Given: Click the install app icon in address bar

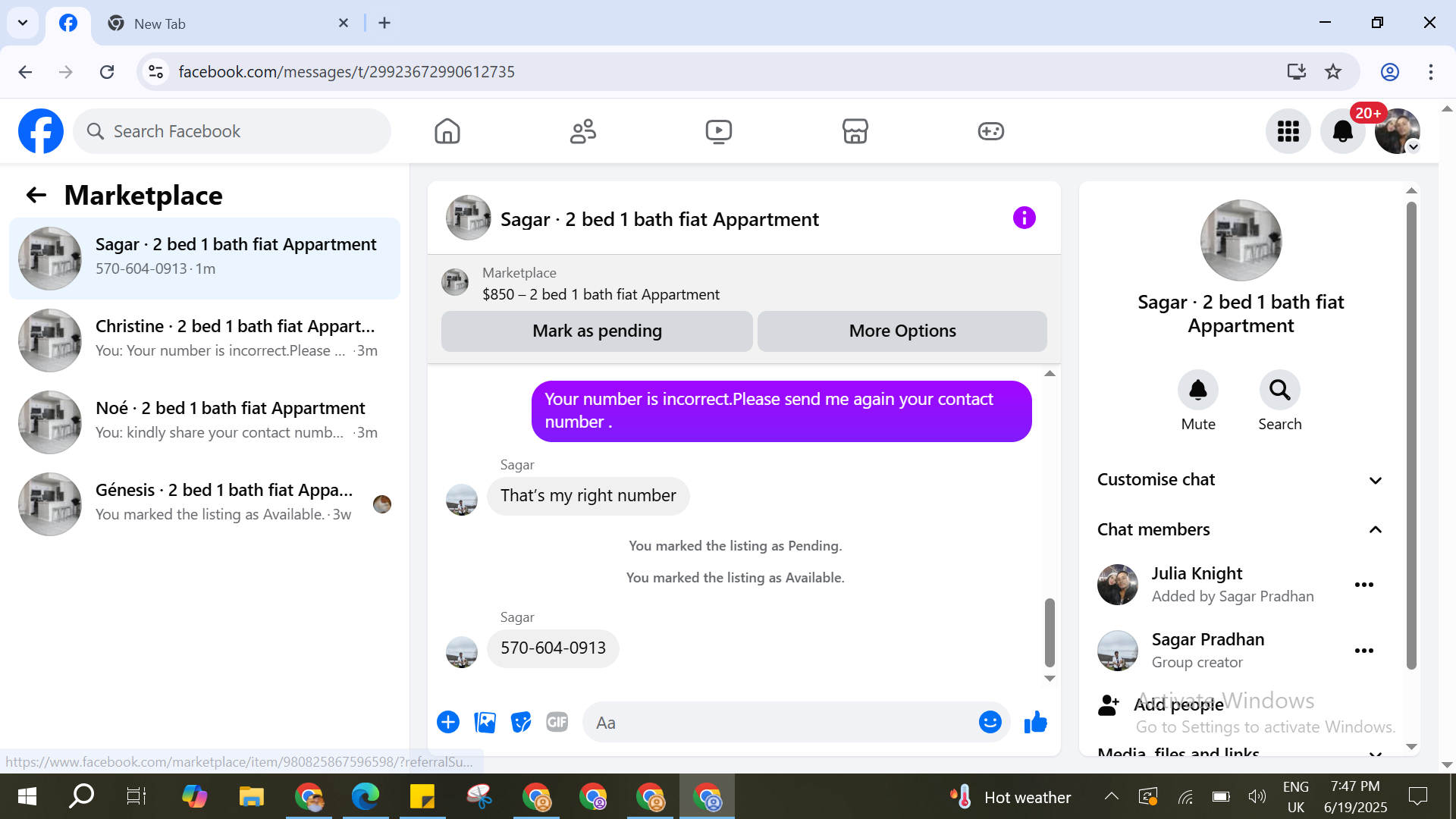Looking at the screenshot, I should click(x=1297, y=72).
